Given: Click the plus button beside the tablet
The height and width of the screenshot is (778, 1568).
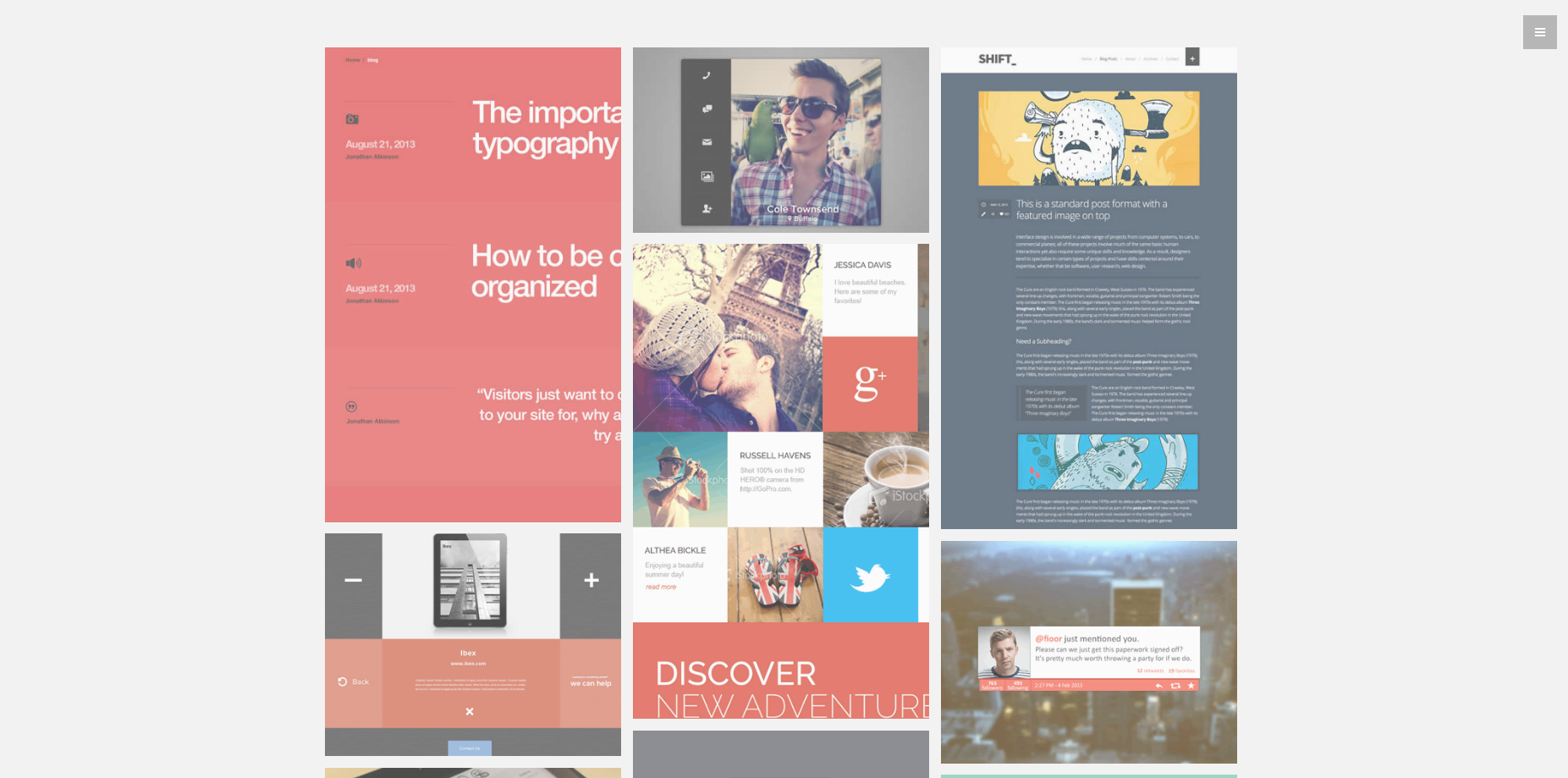Looking at the screenshot, I should tap(591, 580).
